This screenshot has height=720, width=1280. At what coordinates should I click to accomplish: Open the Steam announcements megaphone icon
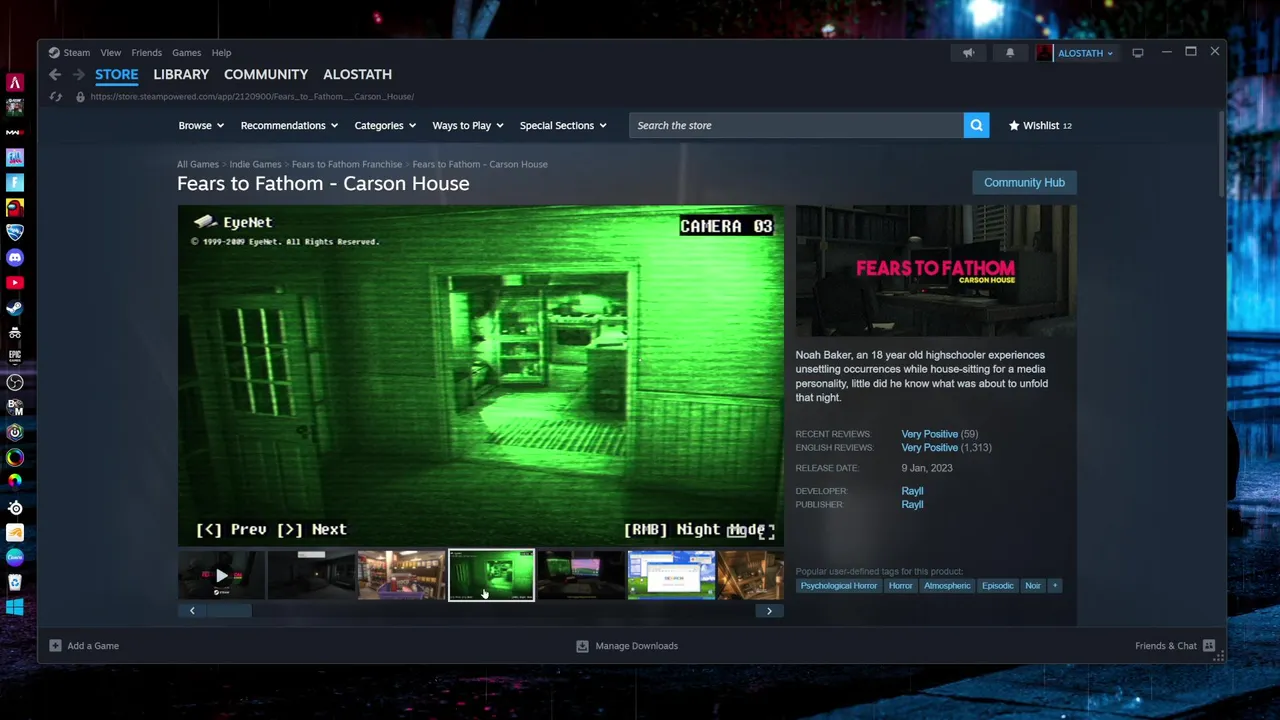click(x=968, y=53)
